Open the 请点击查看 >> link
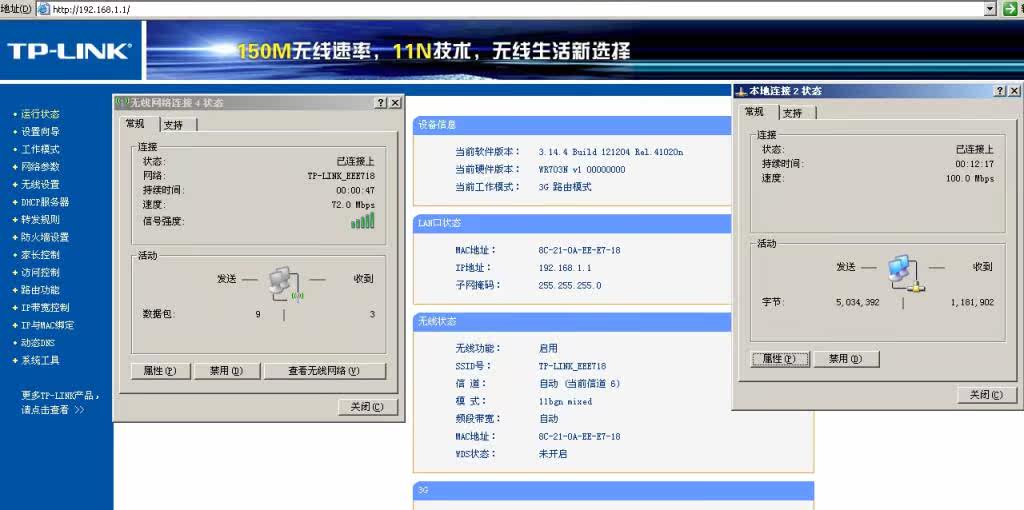 tap(53, 410)
